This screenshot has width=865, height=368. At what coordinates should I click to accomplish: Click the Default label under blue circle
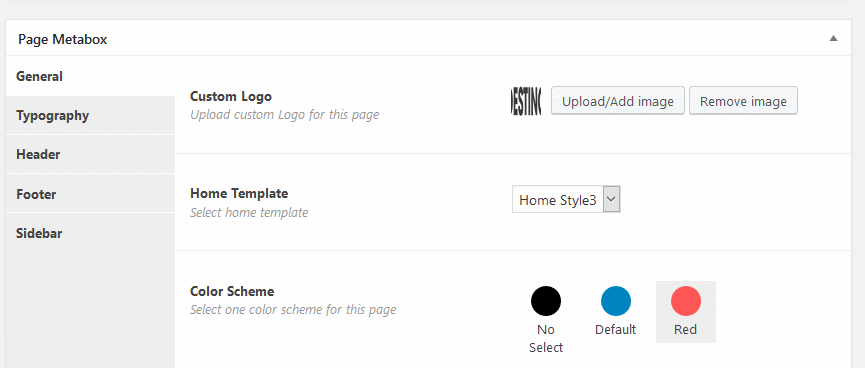tap(616, 329)
